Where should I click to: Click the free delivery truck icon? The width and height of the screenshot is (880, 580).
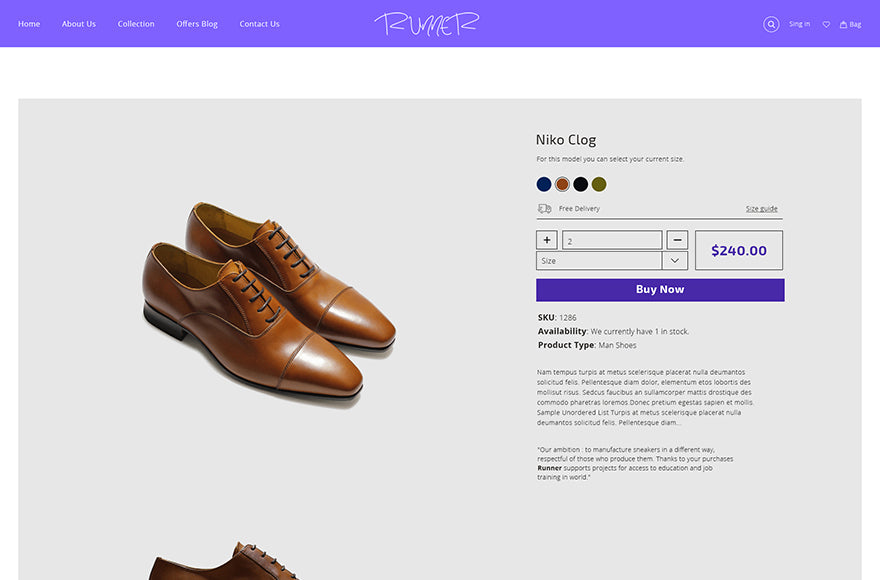point(545,208)
